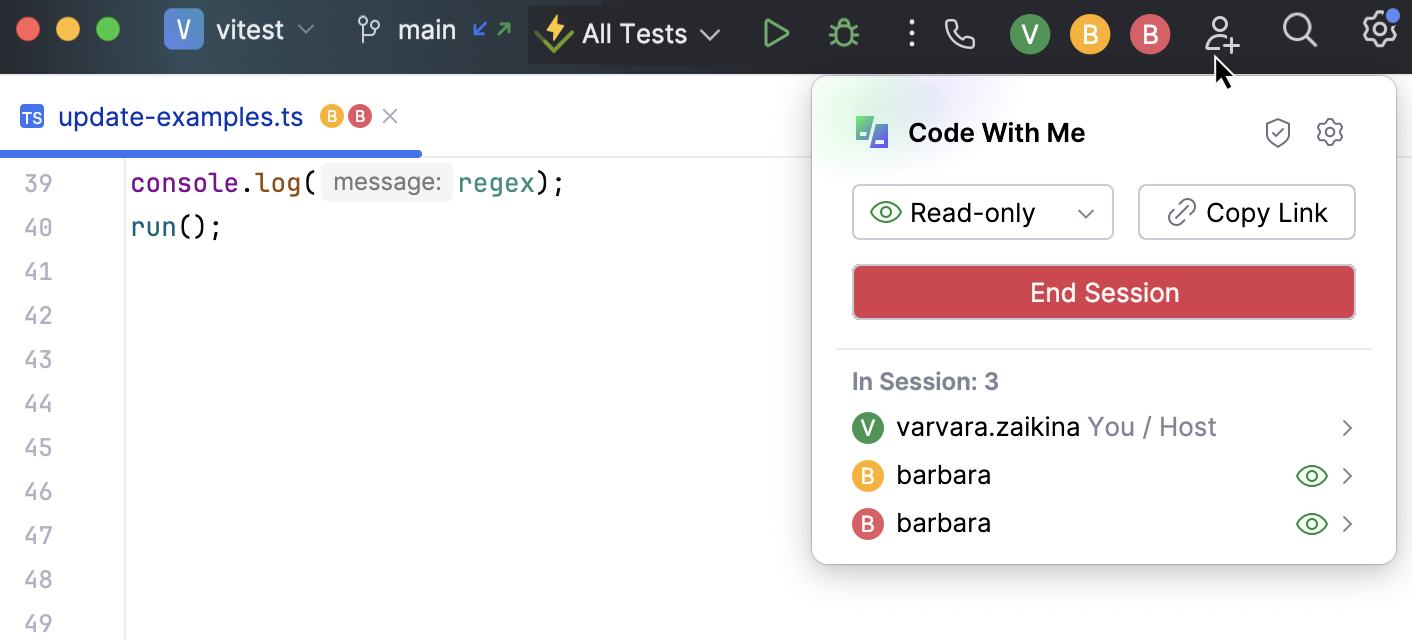Image resolution: width=1412 pixels, height=640 pixels.
Task: Open the Read-only permissions dropdown
Action: 982,213
